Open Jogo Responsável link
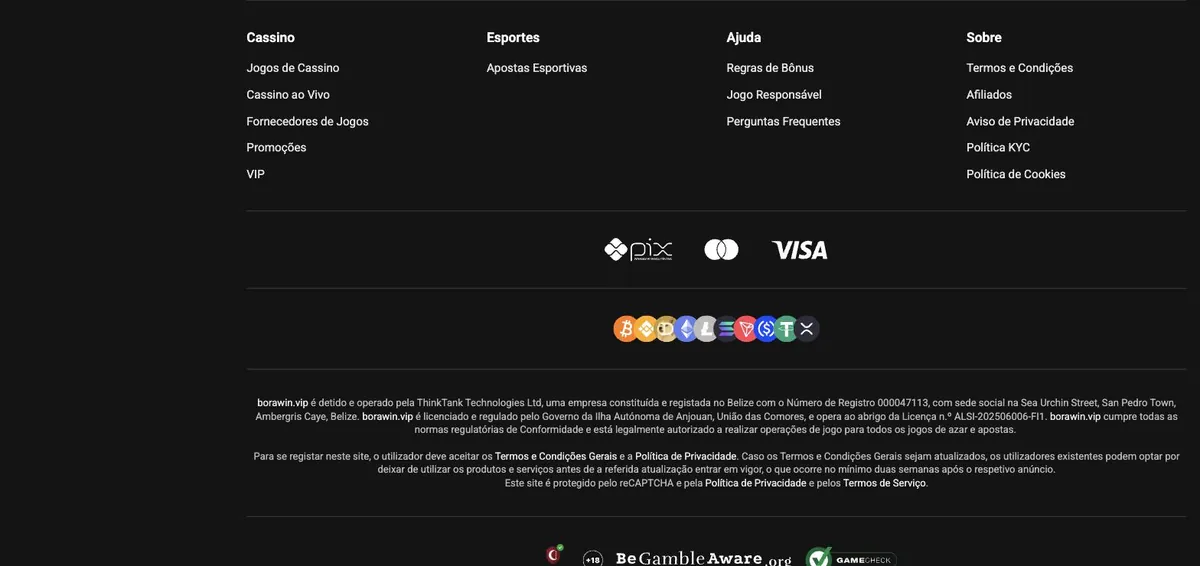Image resolution: width=1200 pixels, height=566 pixels. (x=774, y=95)
